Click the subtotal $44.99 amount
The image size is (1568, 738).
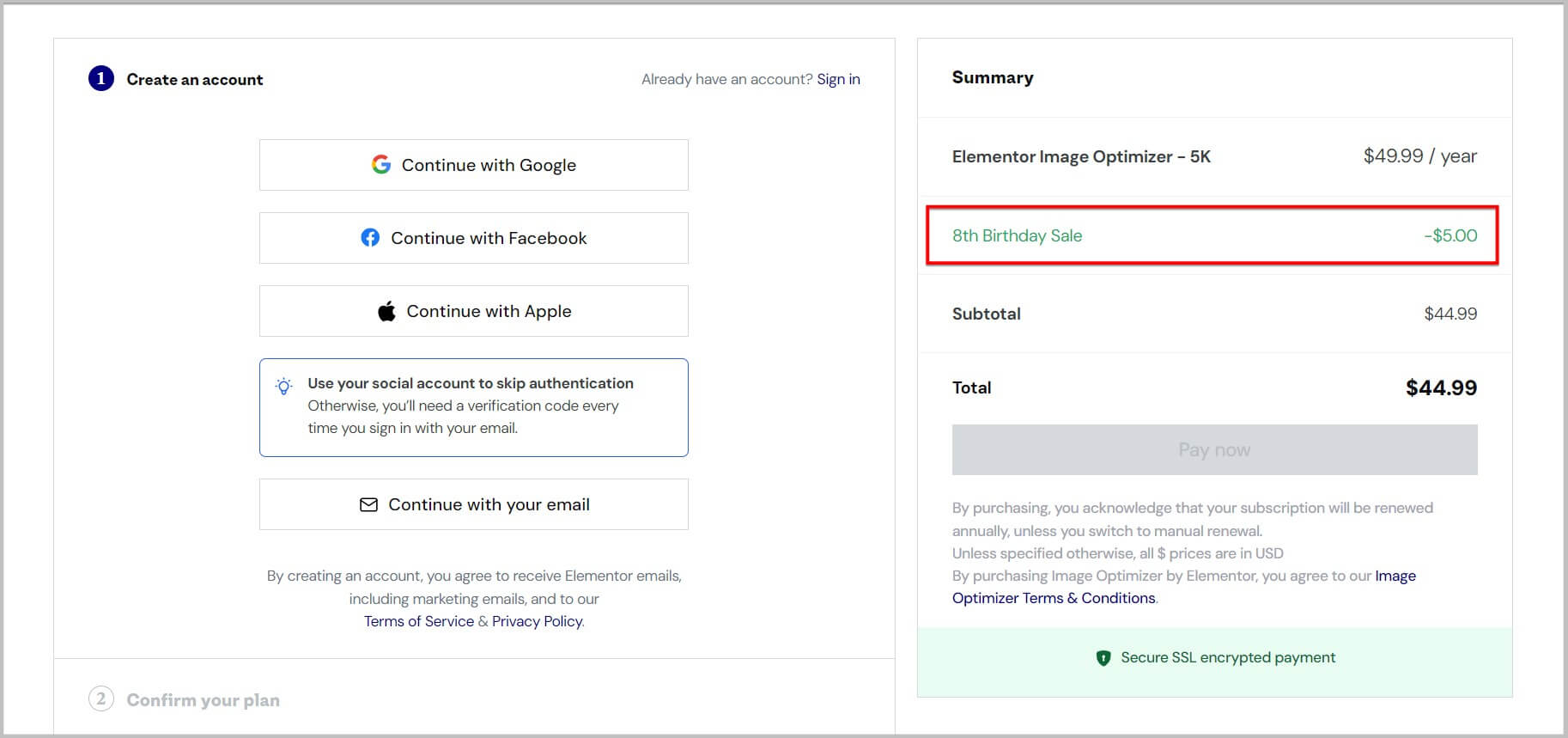click(1450, 314)
